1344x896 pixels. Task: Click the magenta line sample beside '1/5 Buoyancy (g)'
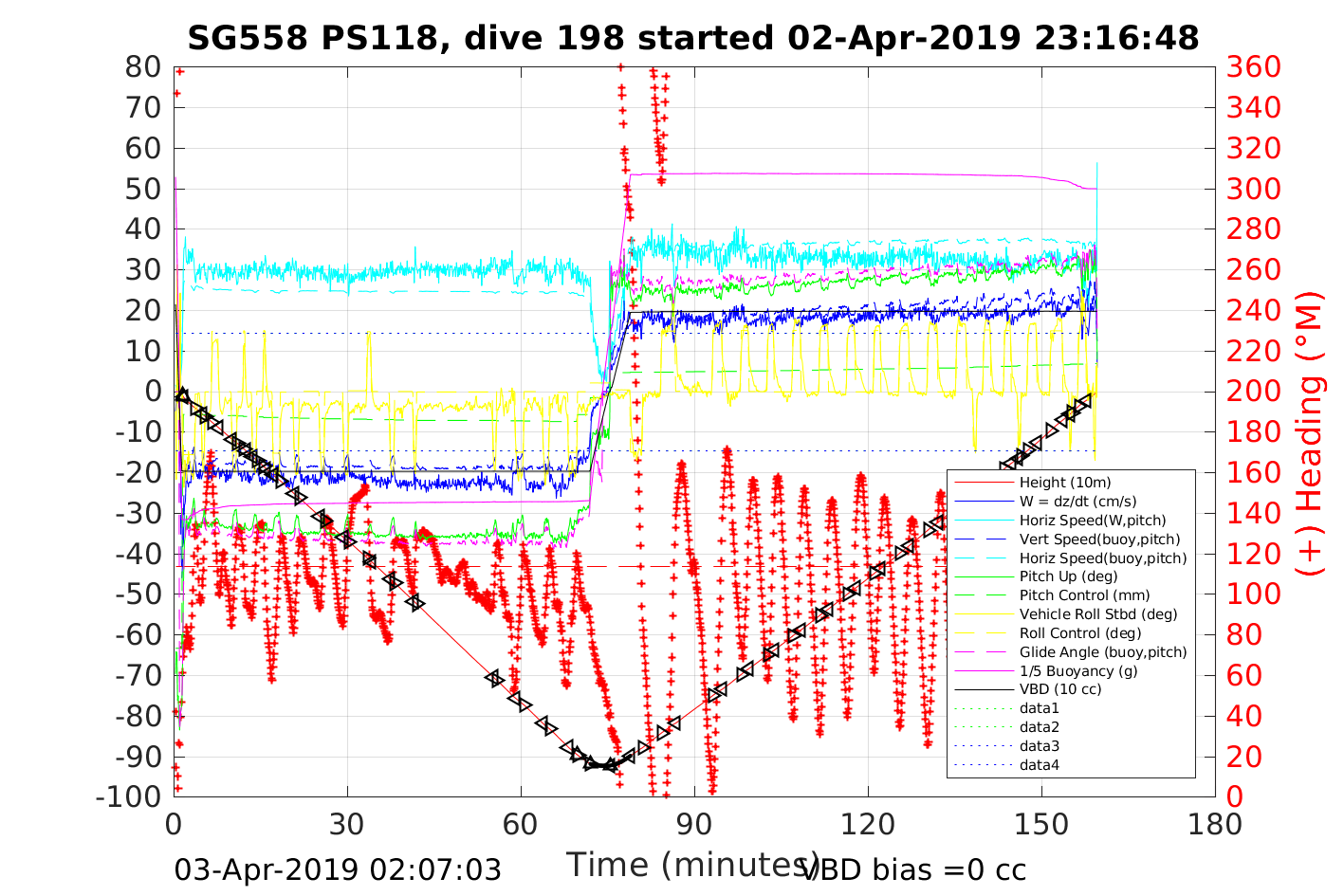(x=983, y=671)
